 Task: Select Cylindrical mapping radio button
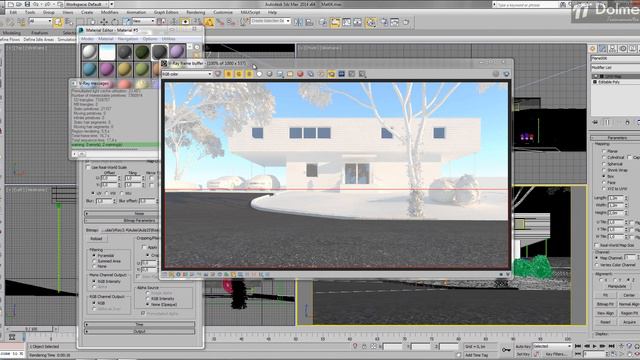604,157
